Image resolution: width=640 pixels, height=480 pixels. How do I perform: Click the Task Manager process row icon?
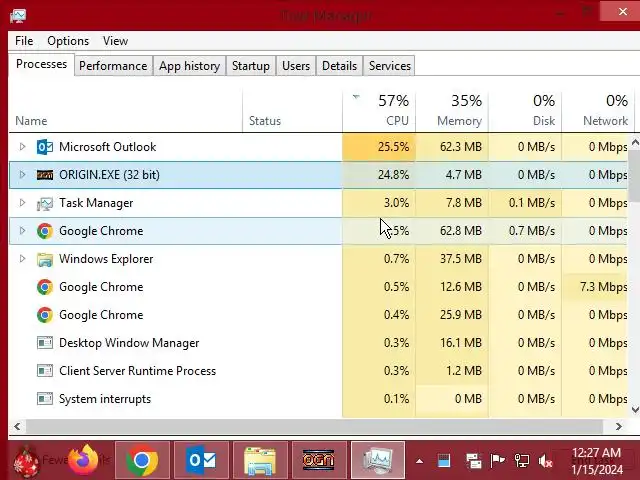(x=44, y=203)
